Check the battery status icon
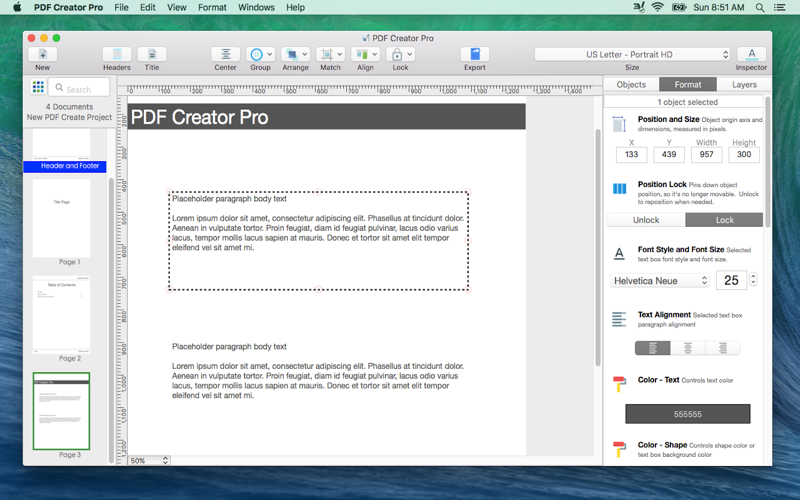Screen dimensions: 800x500 pos(679,7)
